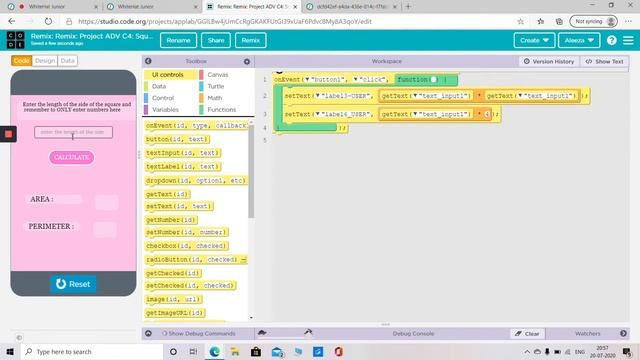Clear the debug console
Viewport: 640px width, 360px height.
(527, 333)
